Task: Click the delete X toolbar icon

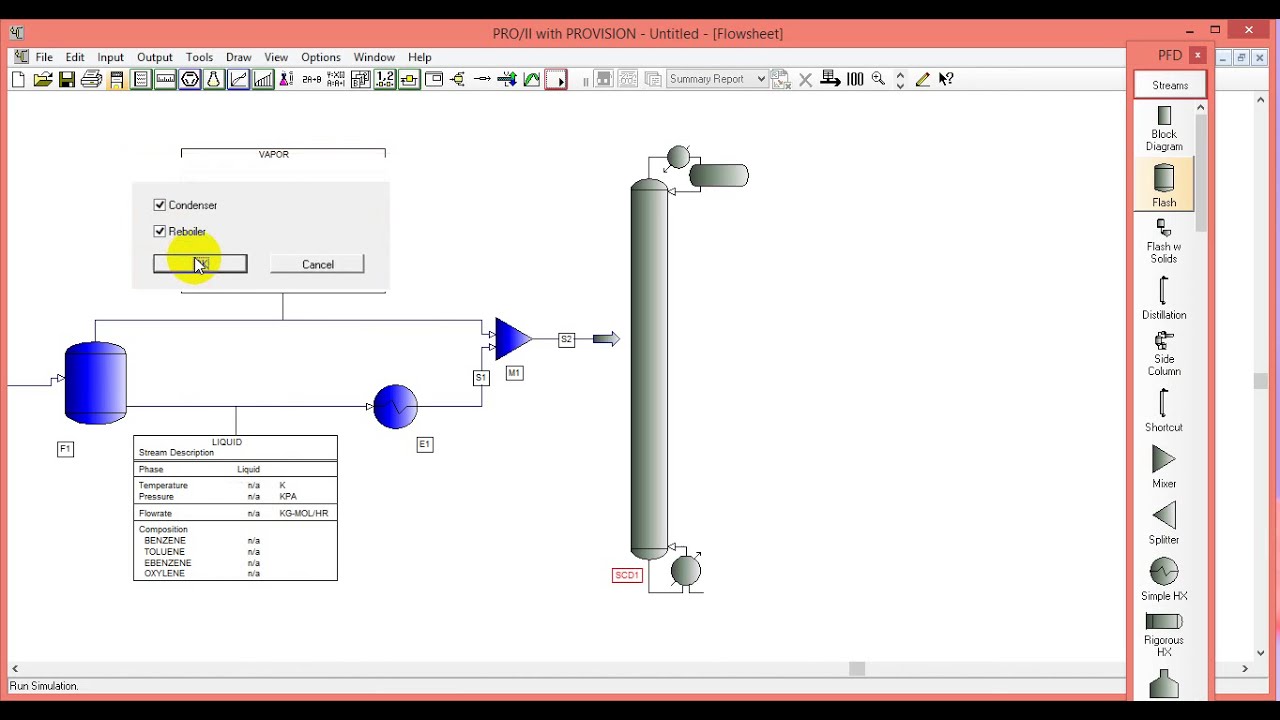Action: coord(806,80)
